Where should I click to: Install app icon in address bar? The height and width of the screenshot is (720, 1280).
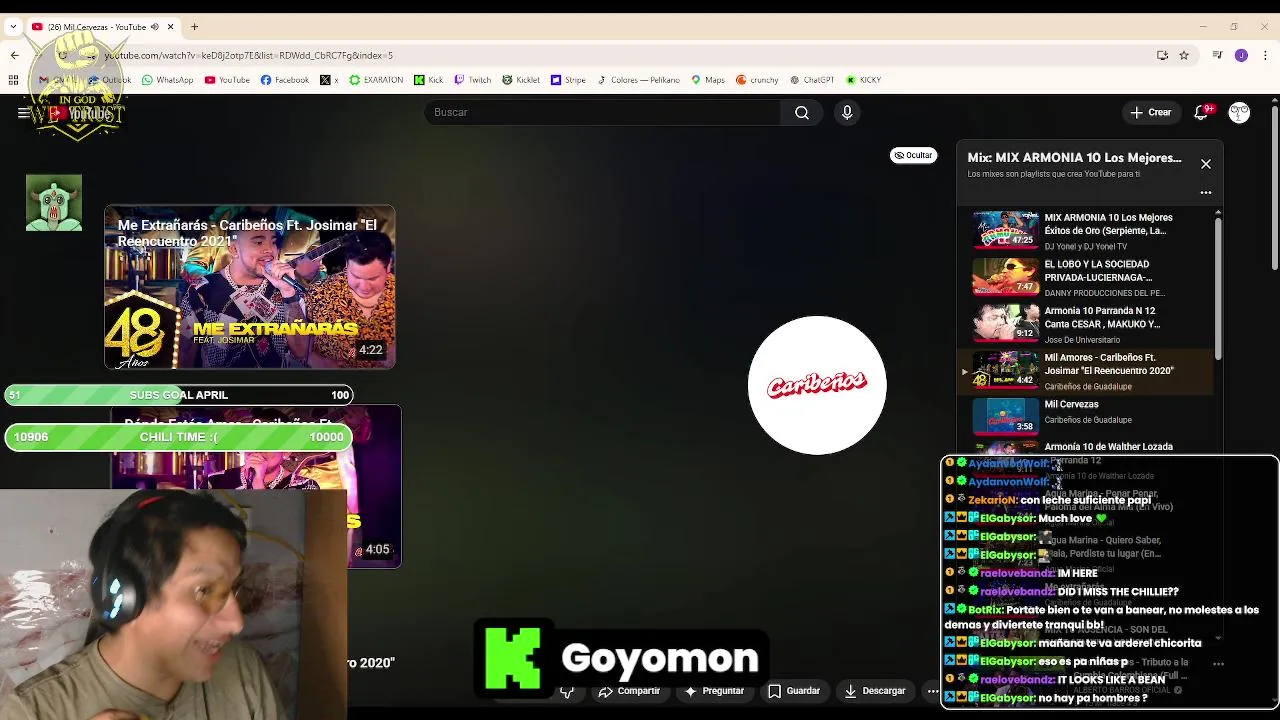point(1162,55)
